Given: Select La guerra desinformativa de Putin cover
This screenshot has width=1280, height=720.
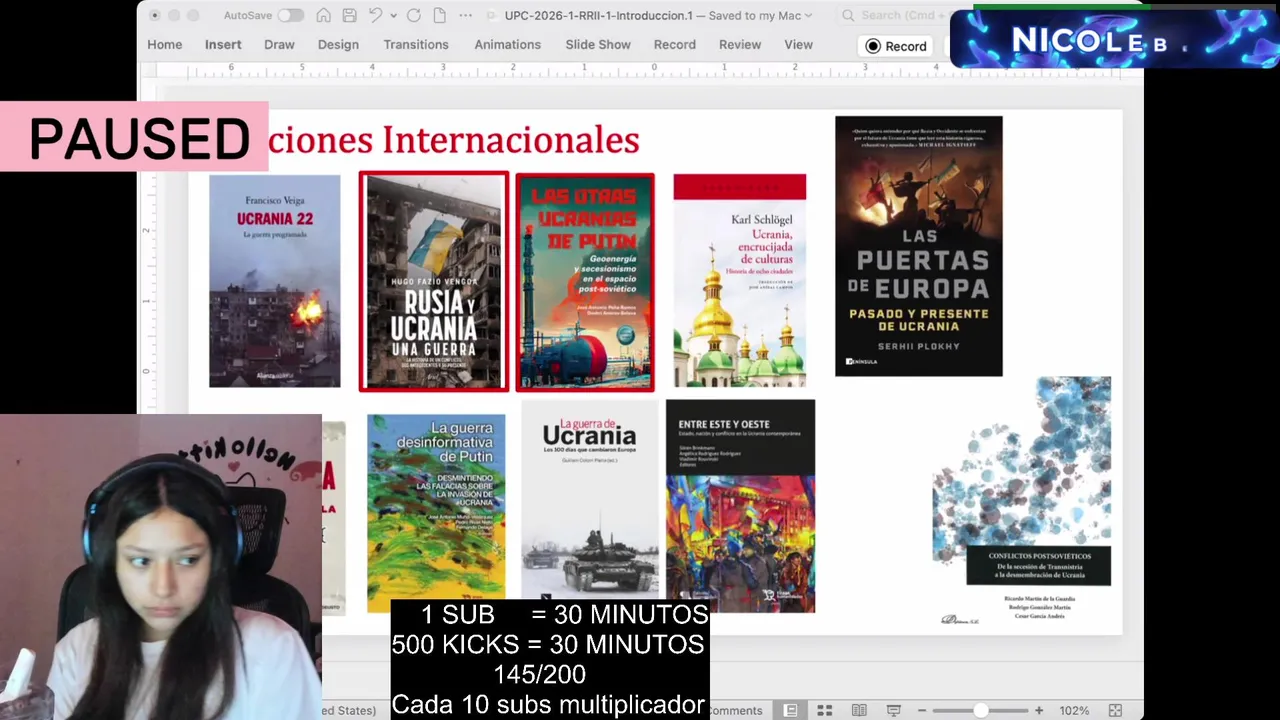Looking at the screenshot, I should click(x=436, y=512).
